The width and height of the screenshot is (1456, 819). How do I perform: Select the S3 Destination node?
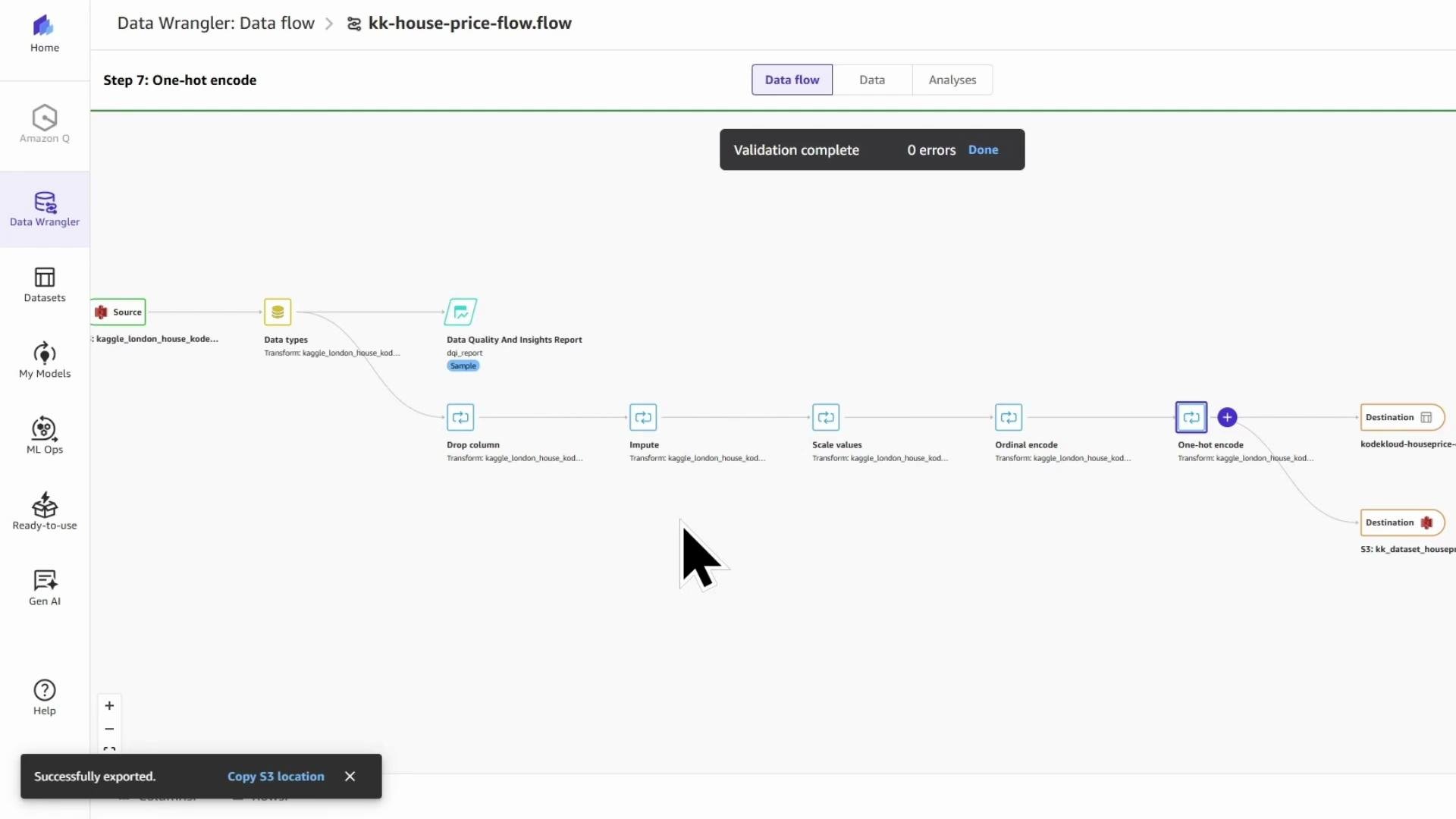pyautogui.click(x=1401, y=522)
